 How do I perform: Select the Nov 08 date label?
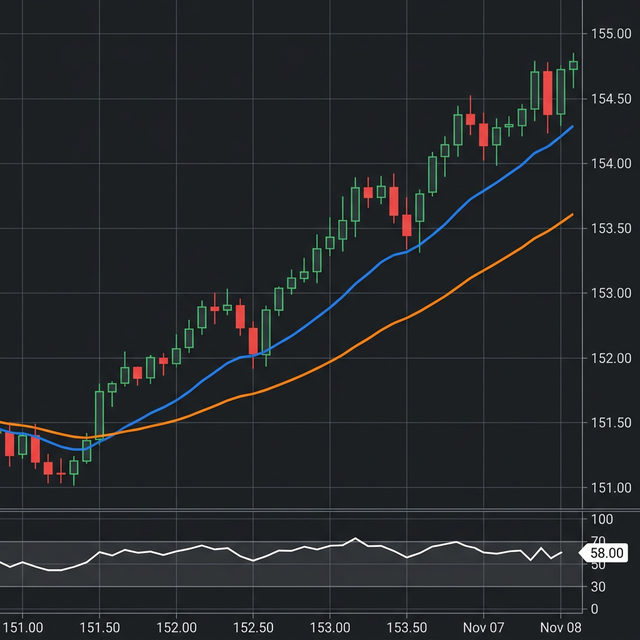coord(560,627)
